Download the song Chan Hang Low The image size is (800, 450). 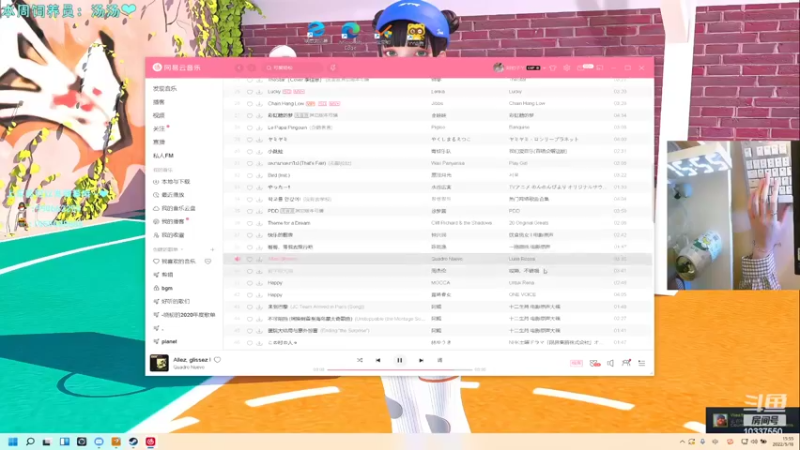pos(259,104)
